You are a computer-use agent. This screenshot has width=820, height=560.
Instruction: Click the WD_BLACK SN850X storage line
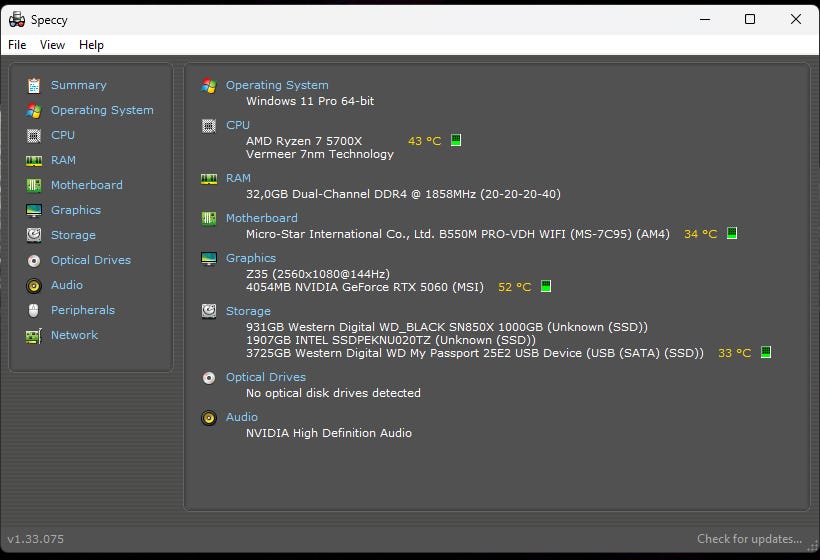pos(447,327)
